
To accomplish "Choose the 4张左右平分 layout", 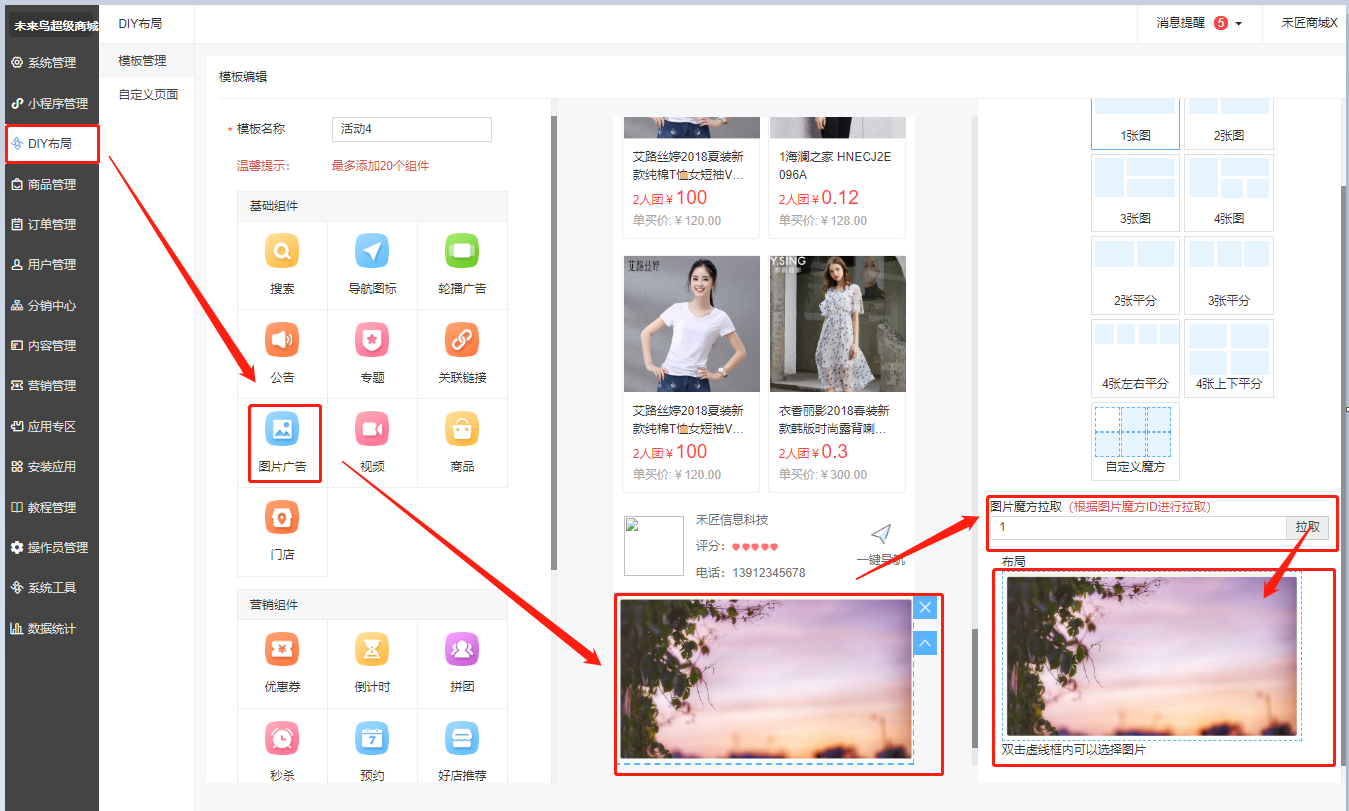I will pos(1135,358).
